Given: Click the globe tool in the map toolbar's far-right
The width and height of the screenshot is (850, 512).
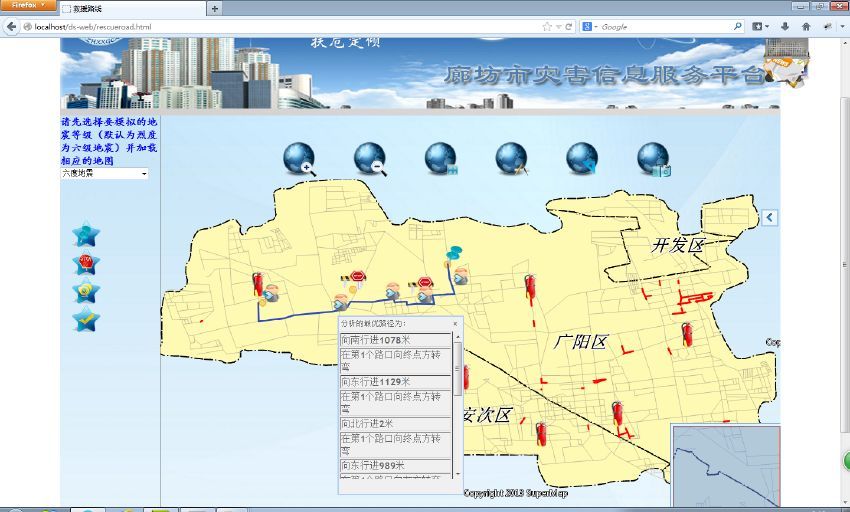Looking at the screenshot, I should pos(653,159).
